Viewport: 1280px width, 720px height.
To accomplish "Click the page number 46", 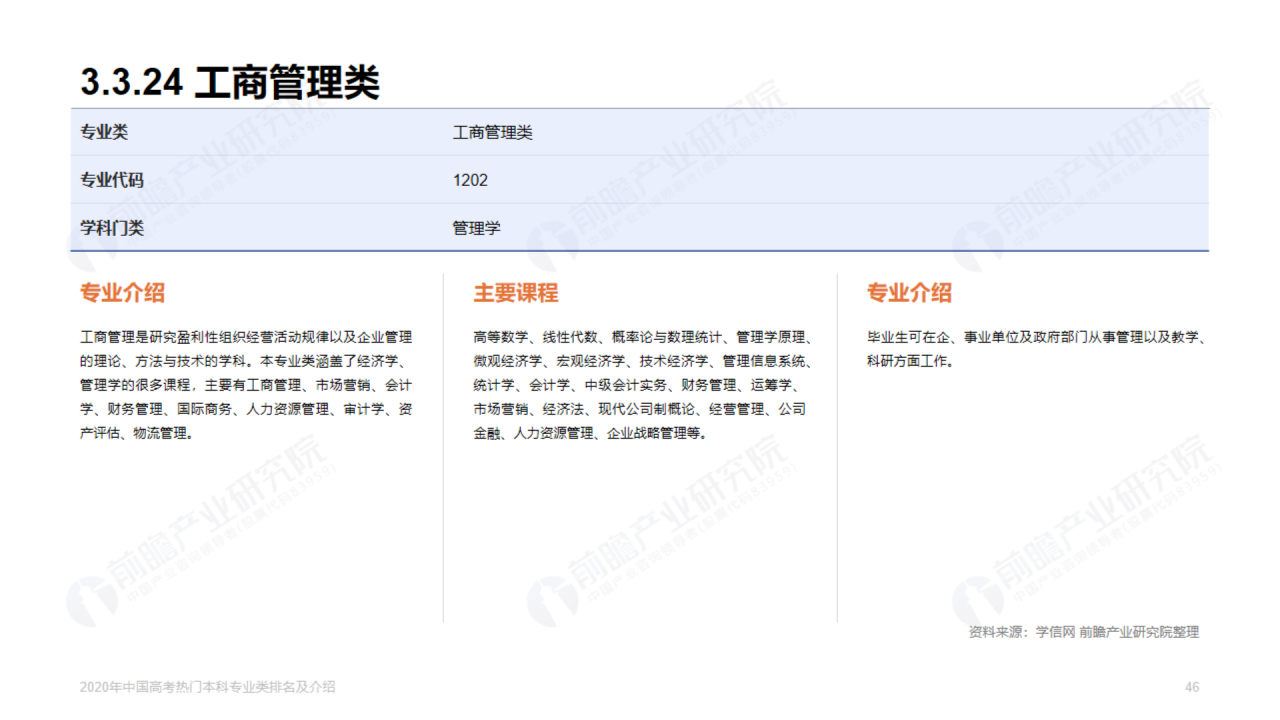I will click(x=1192, y=687).
